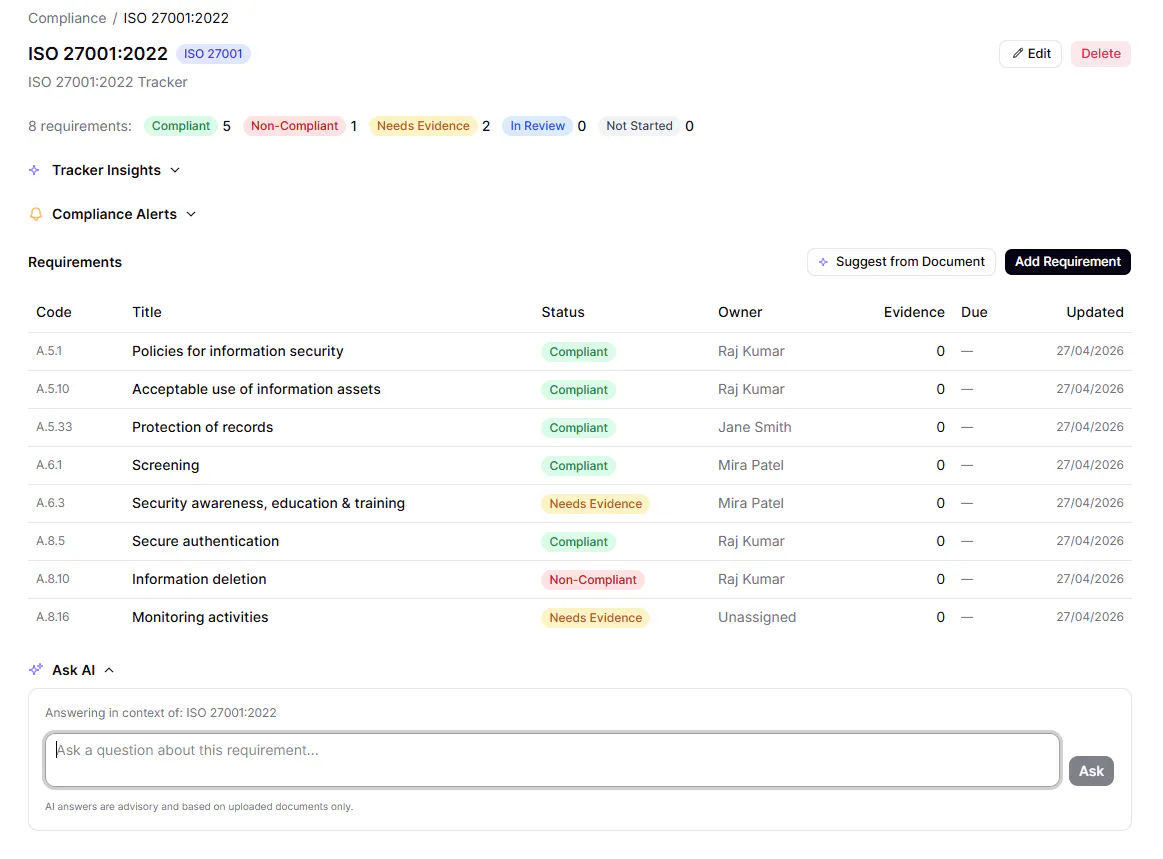Go to Compliance breadcrumb link

point(67,18)
